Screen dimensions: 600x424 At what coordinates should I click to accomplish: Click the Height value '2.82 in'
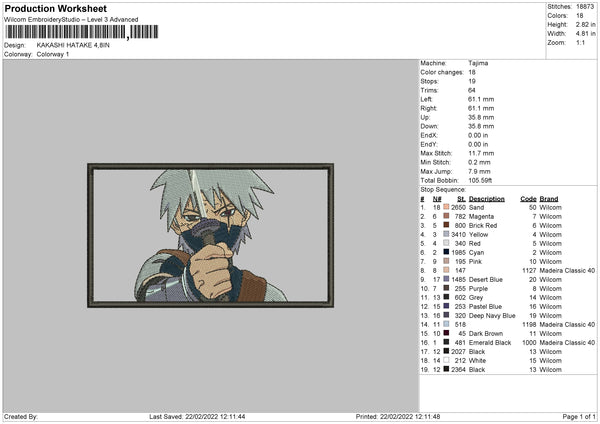coord(585,24)
